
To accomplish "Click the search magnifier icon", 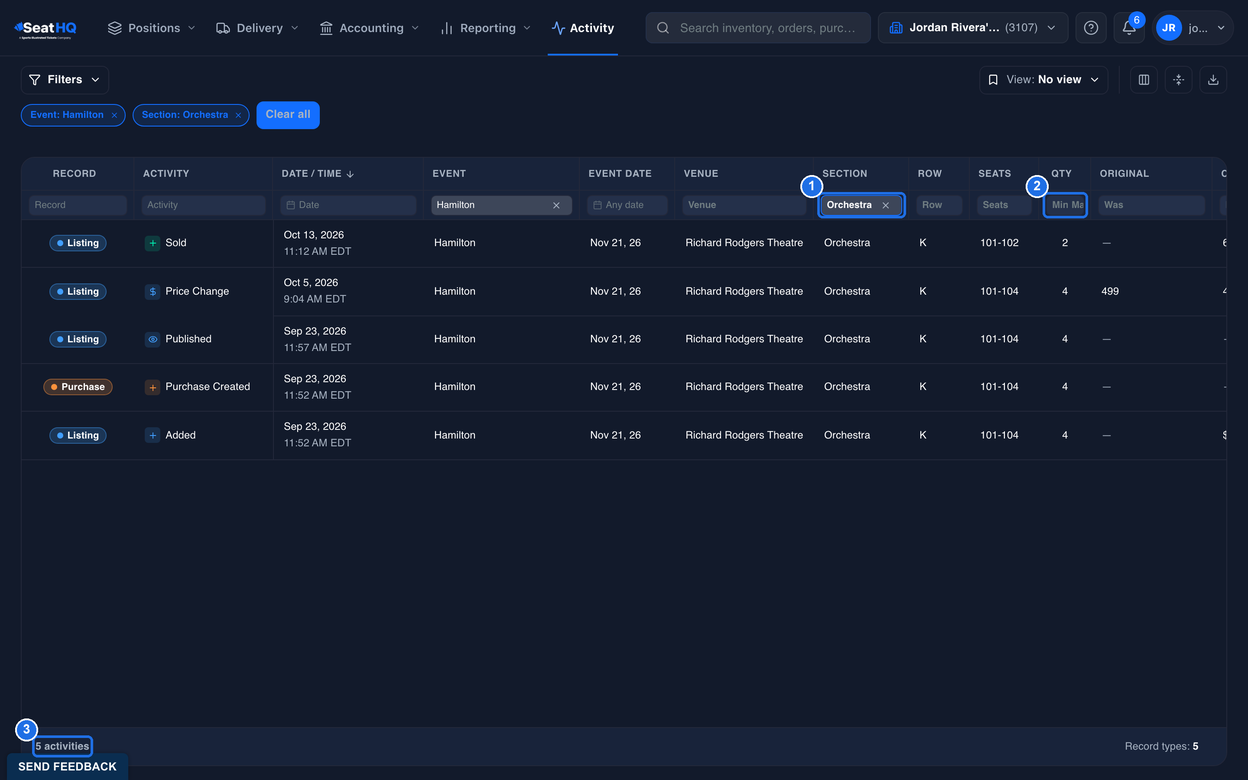I will [663, 28].
